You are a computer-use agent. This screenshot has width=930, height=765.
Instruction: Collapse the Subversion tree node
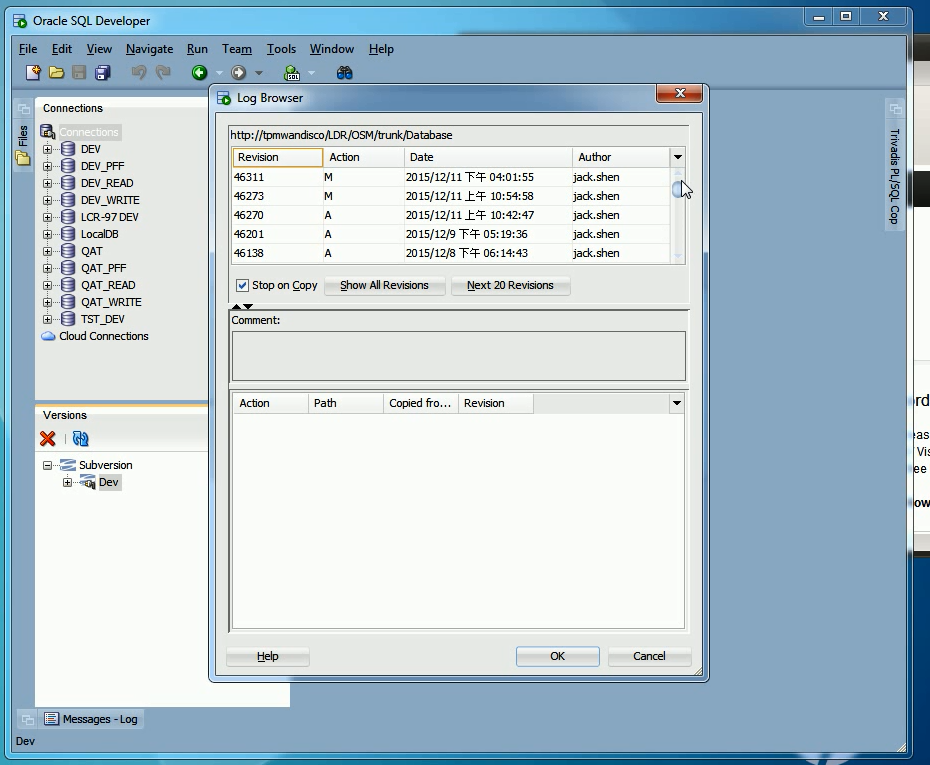tap(47, 466)
